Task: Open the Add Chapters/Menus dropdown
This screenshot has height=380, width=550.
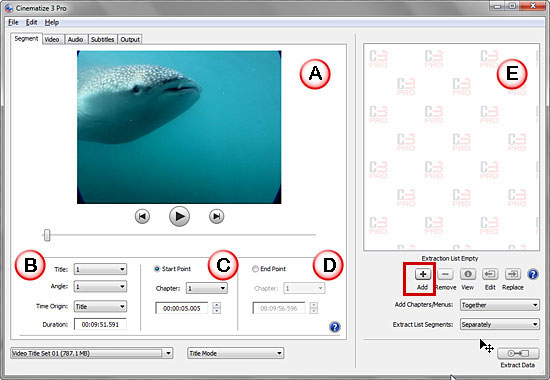Action: [499, 305]
